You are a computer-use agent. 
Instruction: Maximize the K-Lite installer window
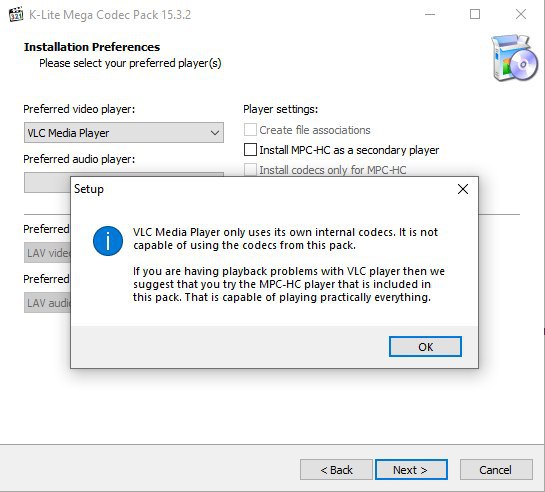coord(475,15)
